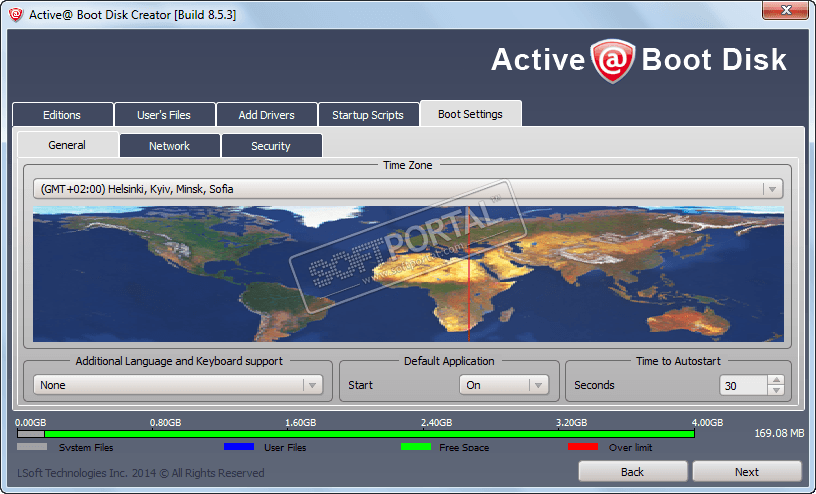Click the gray System Files swatch
Image resolution: width=816 pixels, height=494 pixels.
click(x=32, y=447)
